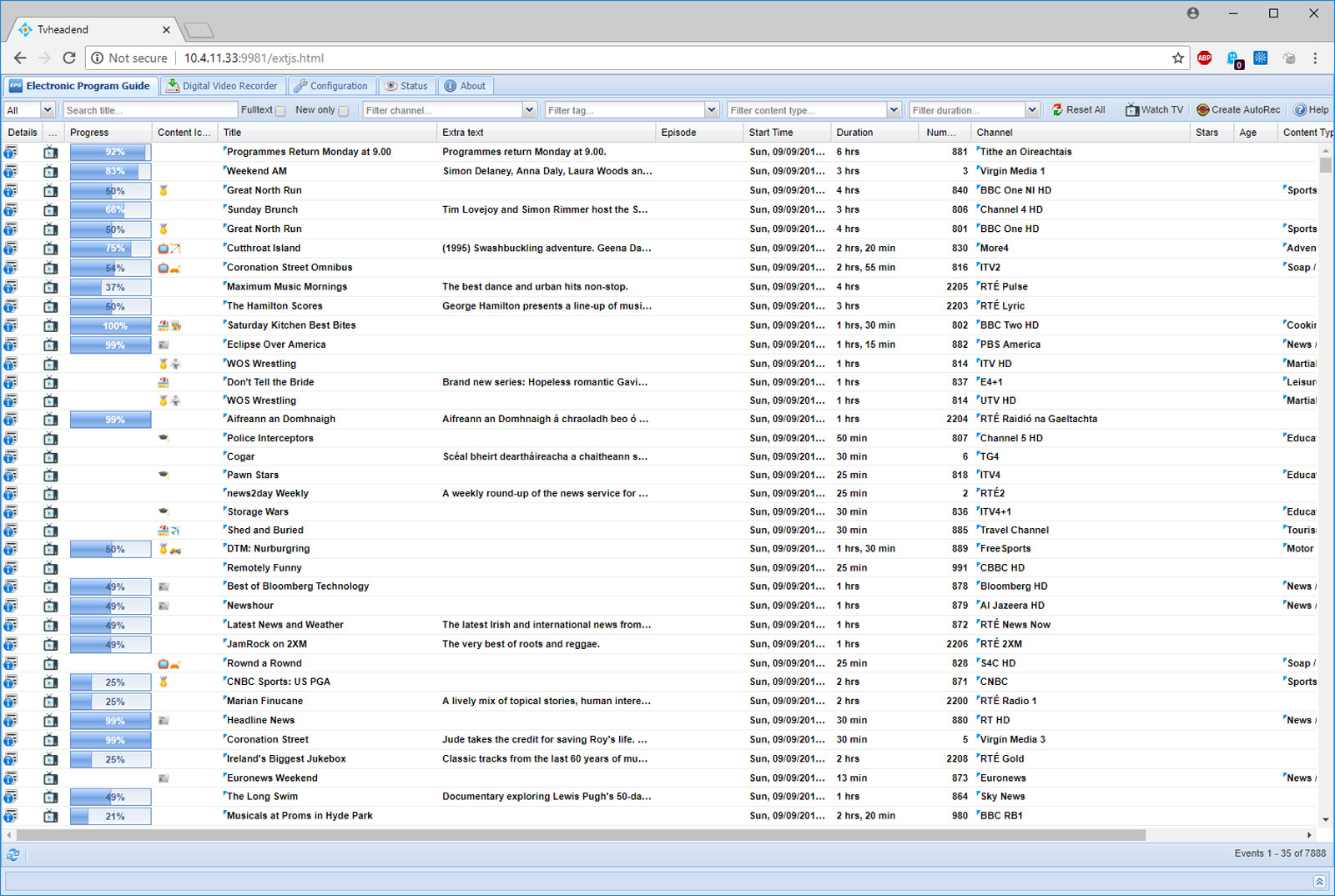This screenshot has height=896, width=1335.
Task: Expand the Filter tag dropdown
Action: 711,110
